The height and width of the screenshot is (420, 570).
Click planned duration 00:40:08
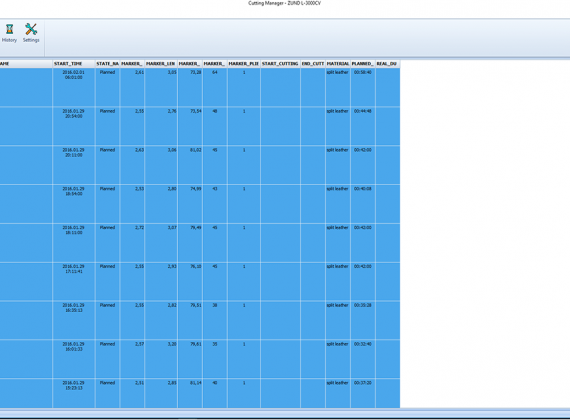click(363, 189)
